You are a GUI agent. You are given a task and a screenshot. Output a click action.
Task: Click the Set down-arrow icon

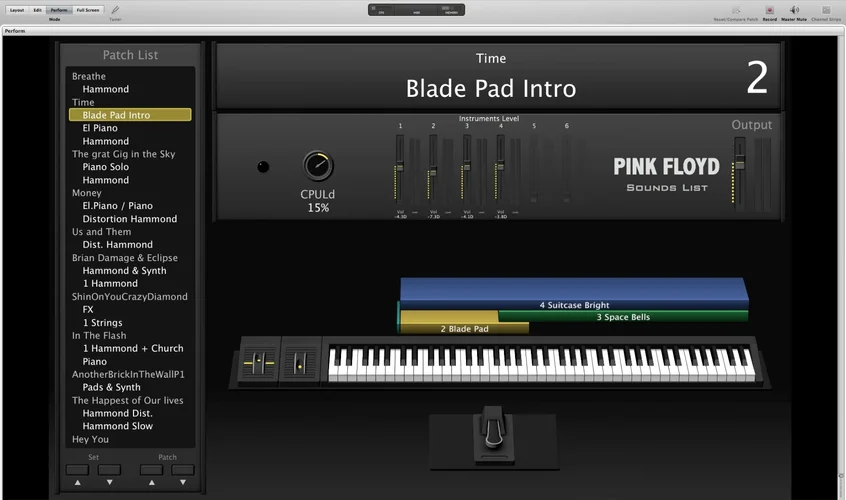109,482
